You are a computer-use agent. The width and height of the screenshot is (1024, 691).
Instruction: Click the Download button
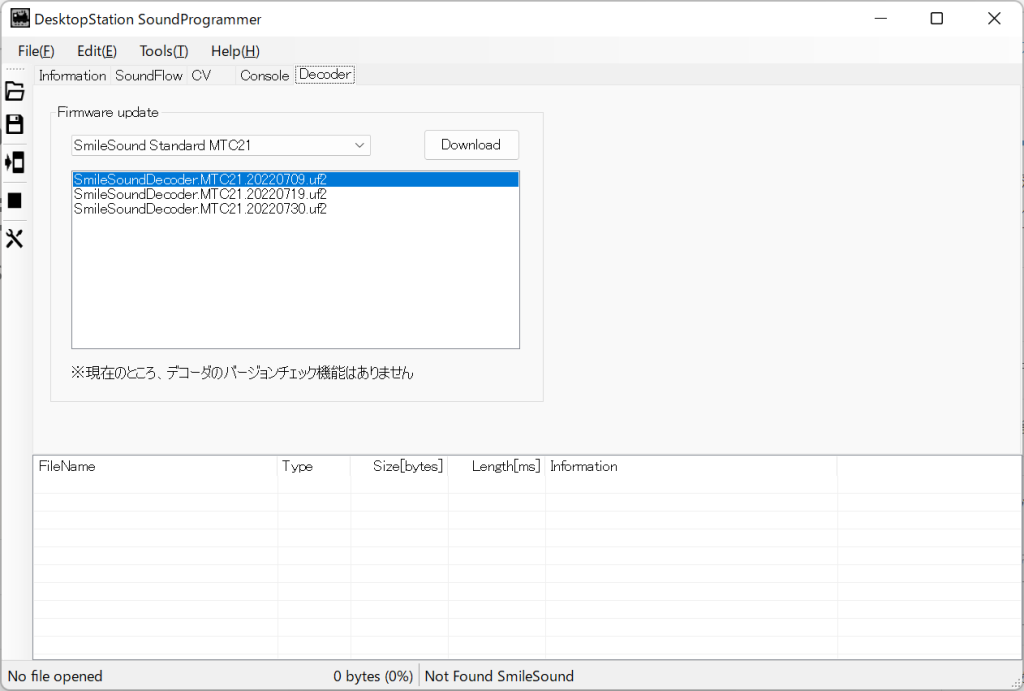pyautogui.click(x=471, y=145)
